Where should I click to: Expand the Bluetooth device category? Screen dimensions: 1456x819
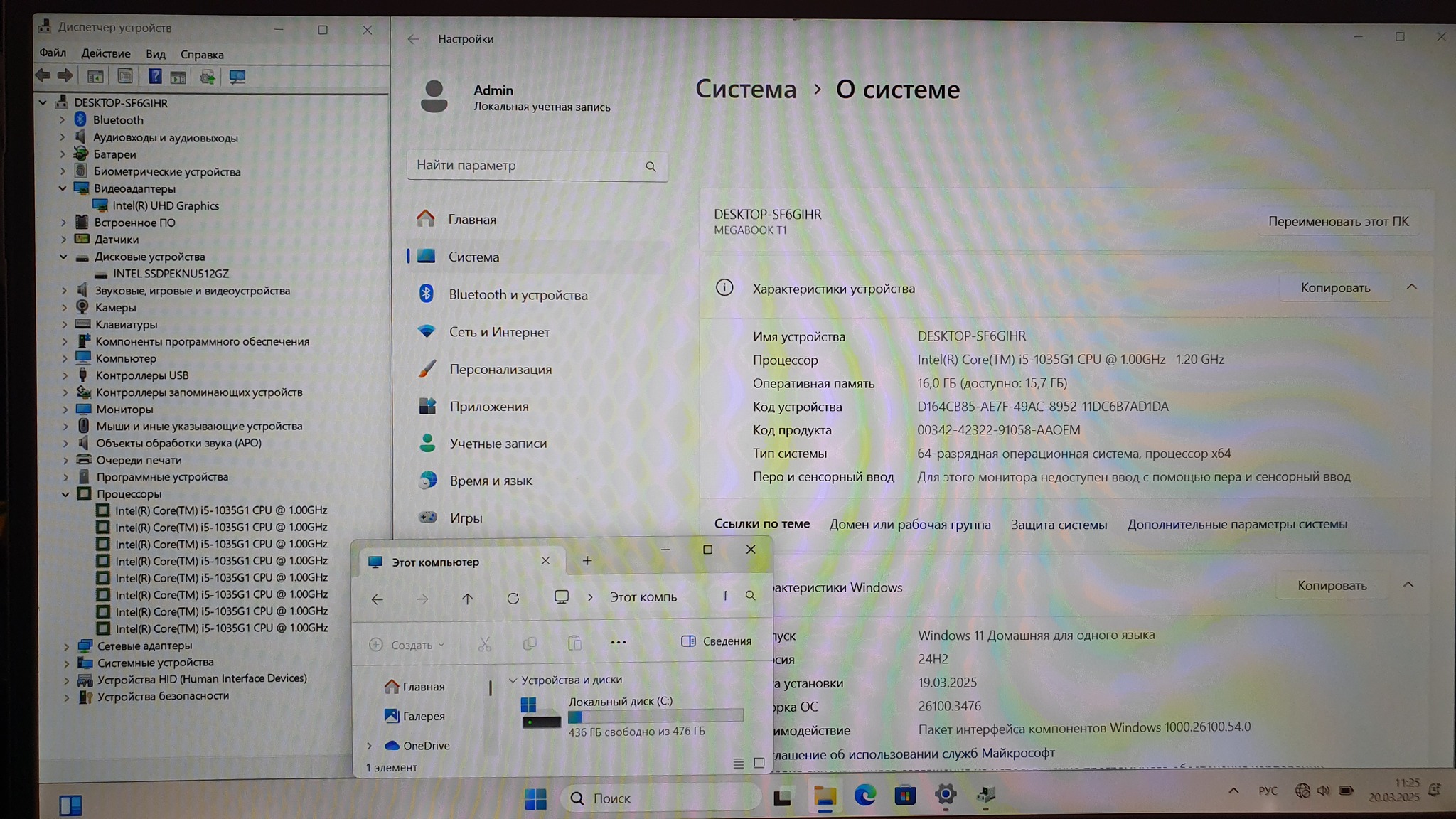[63, 120]
